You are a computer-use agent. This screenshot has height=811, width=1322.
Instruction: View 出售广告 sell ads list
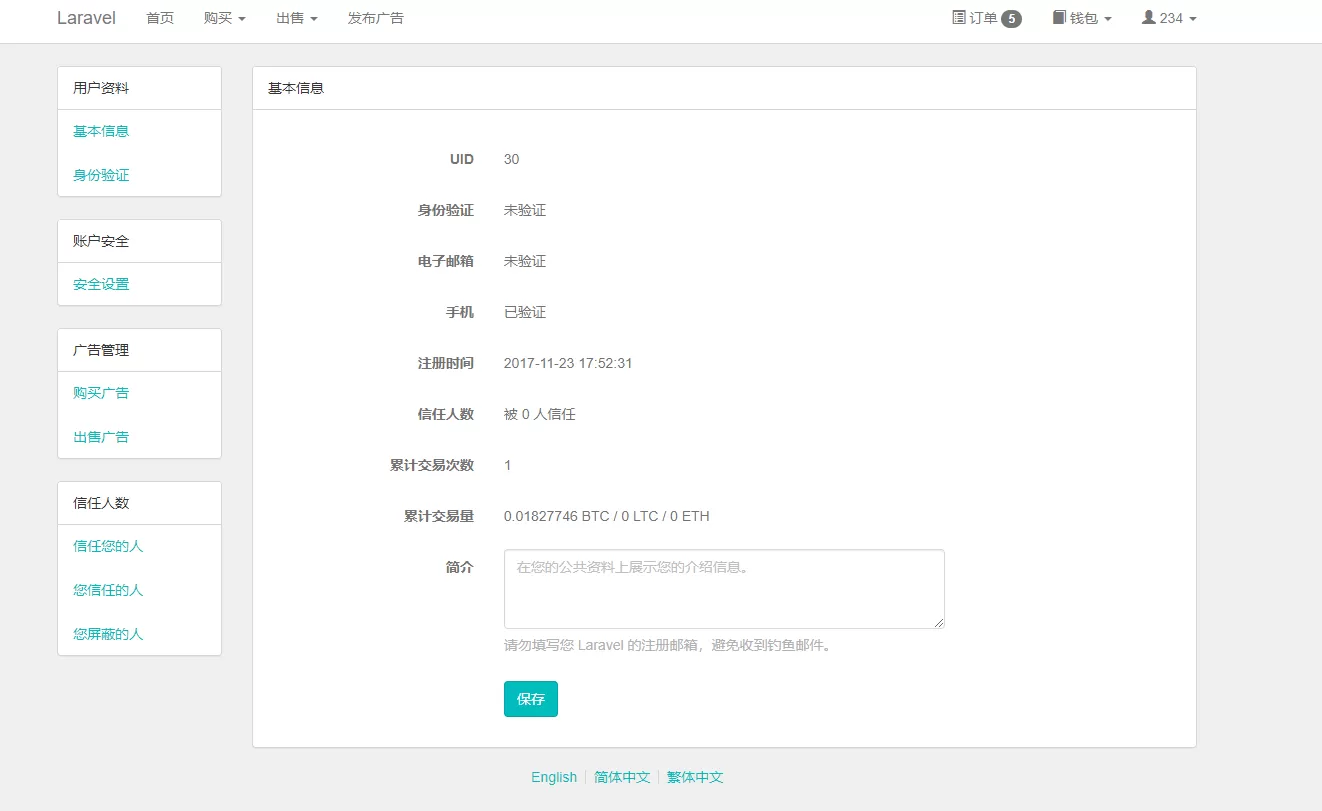(100, 436)
